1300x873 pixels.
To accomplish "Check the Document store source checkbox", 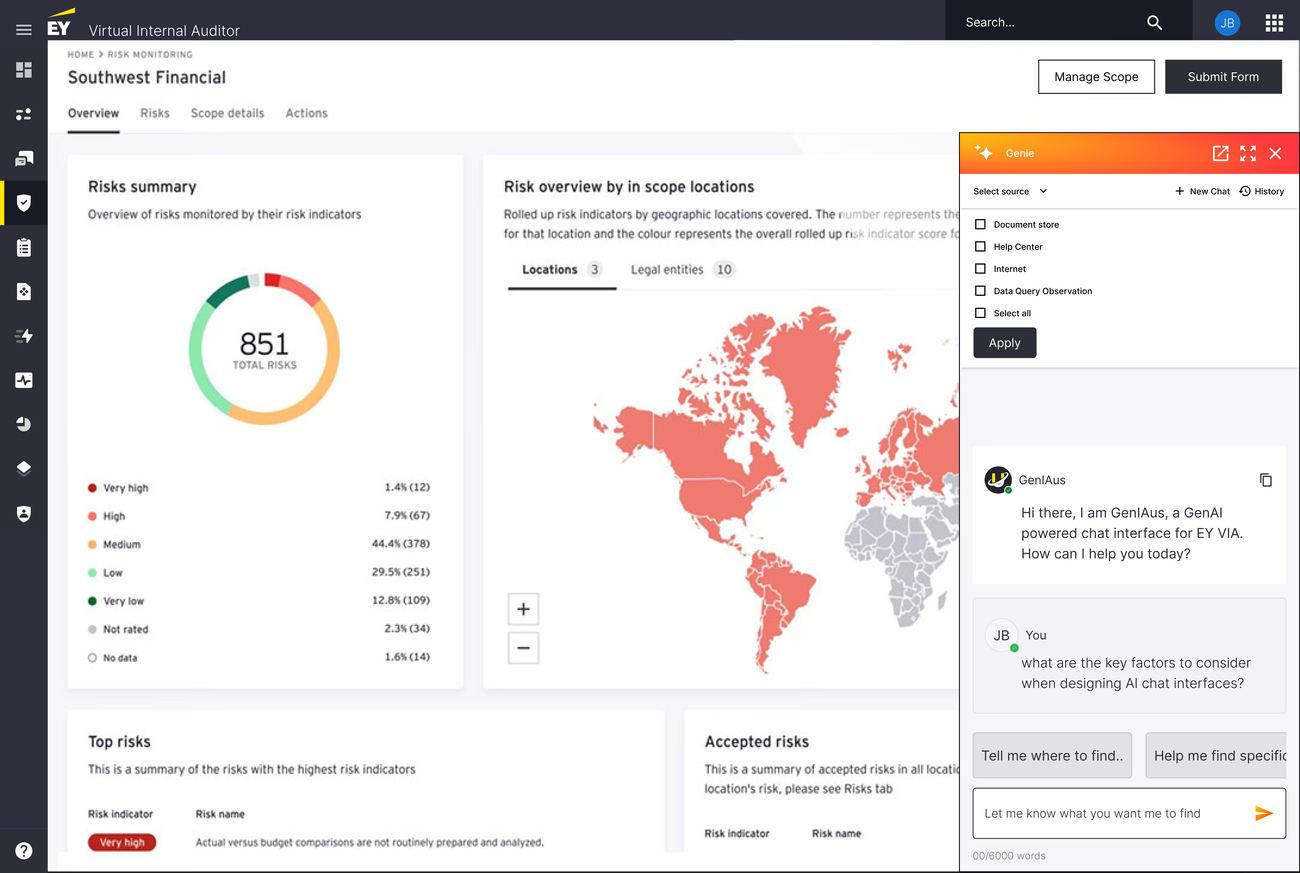I will [x=980, y=225].
